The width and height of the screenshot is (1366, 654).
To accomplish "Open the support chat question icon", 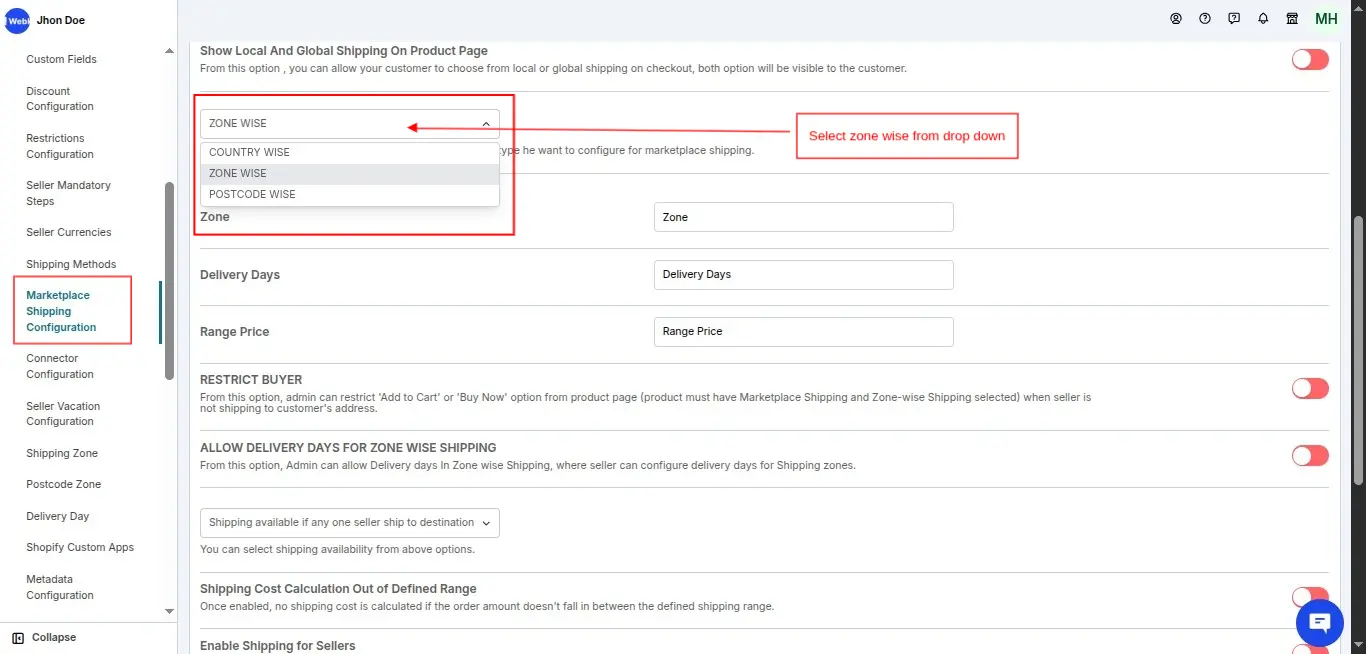I will pyautogui.click(x=1234, y=19).
